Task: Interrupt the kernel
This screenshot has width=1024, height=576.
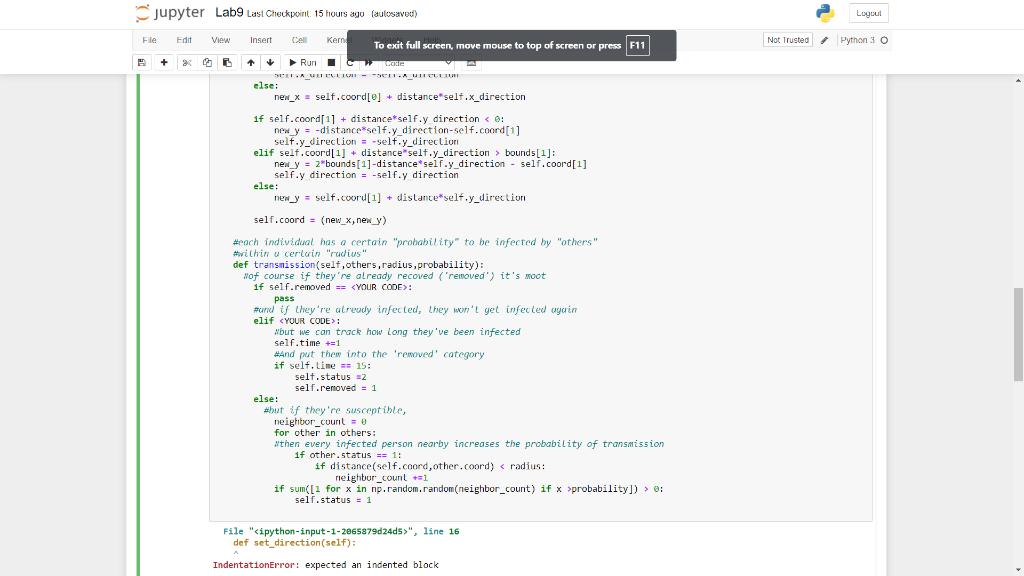Action: coord(330,62)
